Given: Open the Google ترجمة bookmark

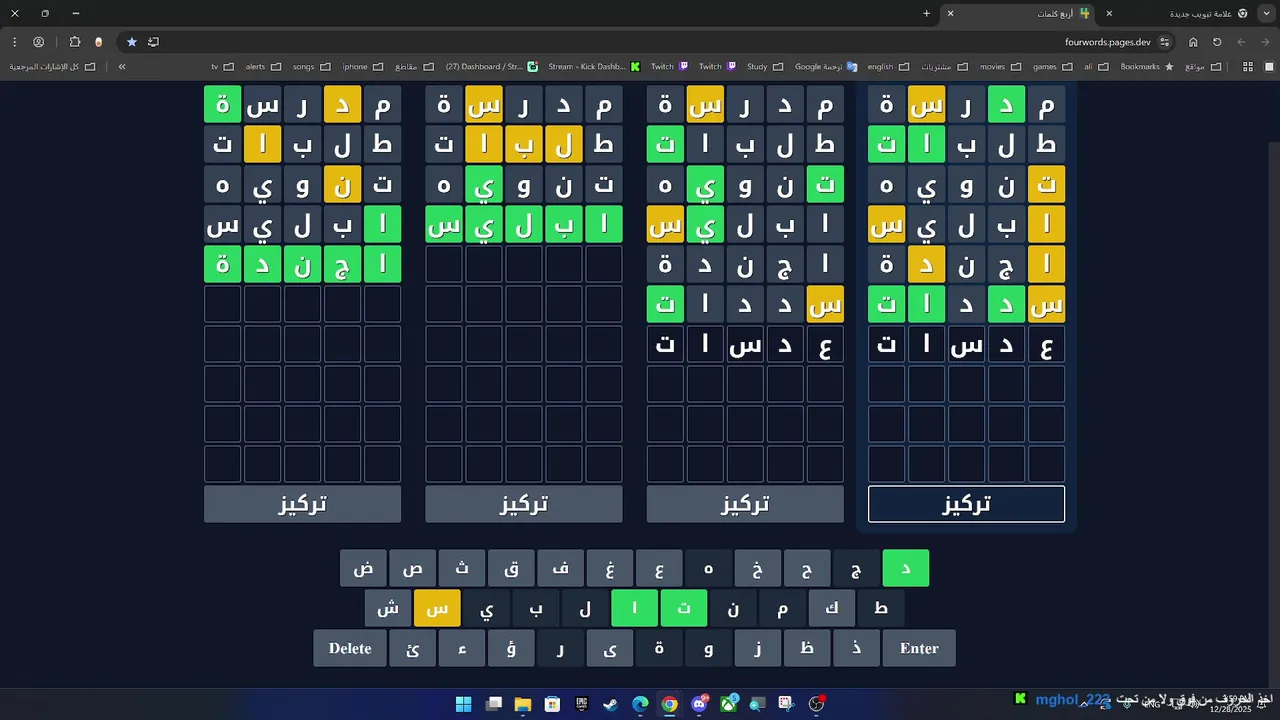Looking at the screenshot, I should click(826, 67).
